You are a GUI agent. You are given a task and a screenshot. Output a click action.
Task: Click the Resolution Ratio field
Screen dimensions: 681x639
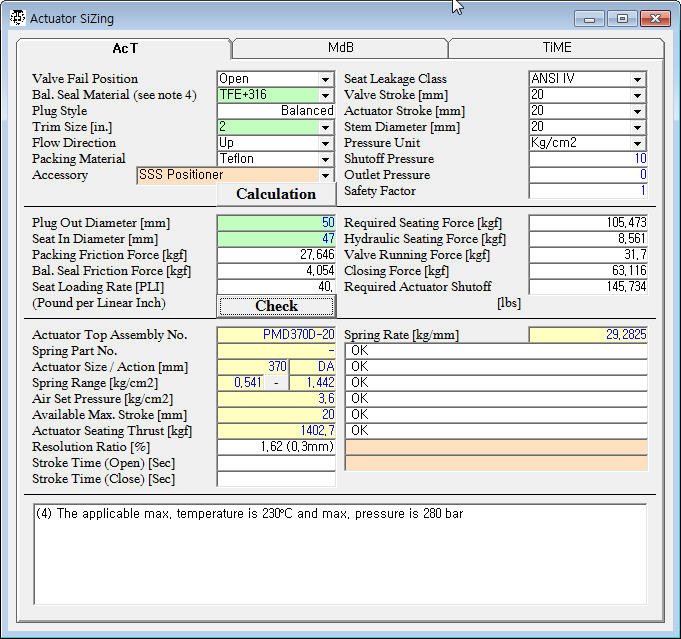click(x=276, y=447)
